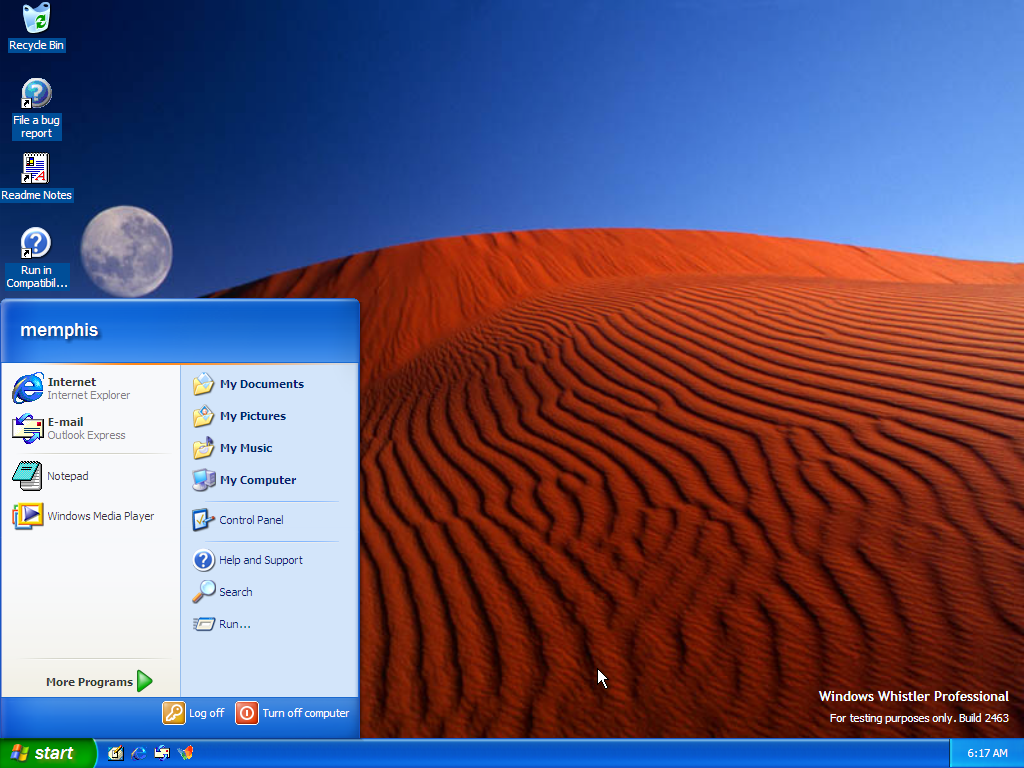Image resolution: width=1024 pixels, height=768 pixels.
Task: Click Show Desktop in Quick Launch
Action: (115, 753)
